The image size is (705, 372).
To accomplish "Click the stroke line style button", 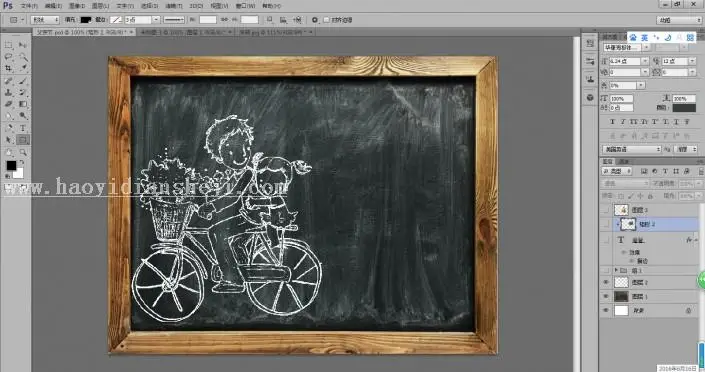I will (174, 20).
